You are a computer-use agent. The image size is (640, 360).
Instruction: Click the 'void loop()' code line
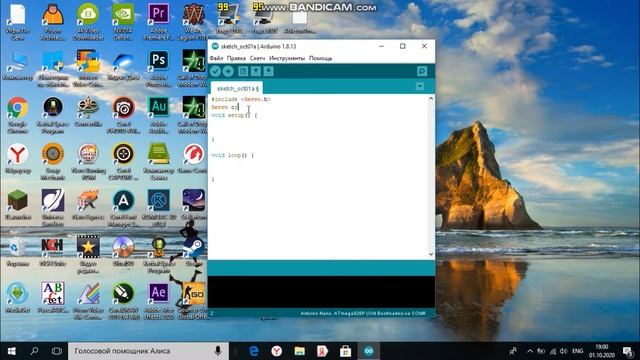tap(233, 155)
